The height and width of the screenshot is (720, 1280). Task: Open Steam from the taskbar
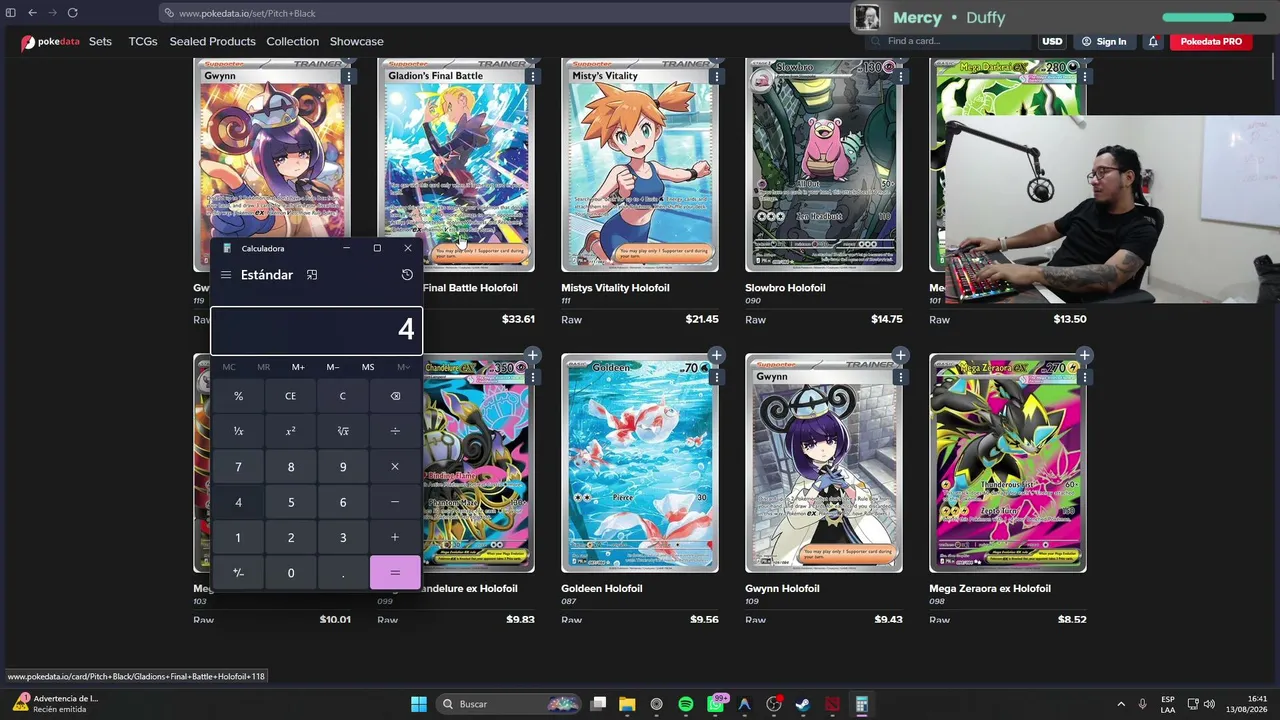coord(803,704)
